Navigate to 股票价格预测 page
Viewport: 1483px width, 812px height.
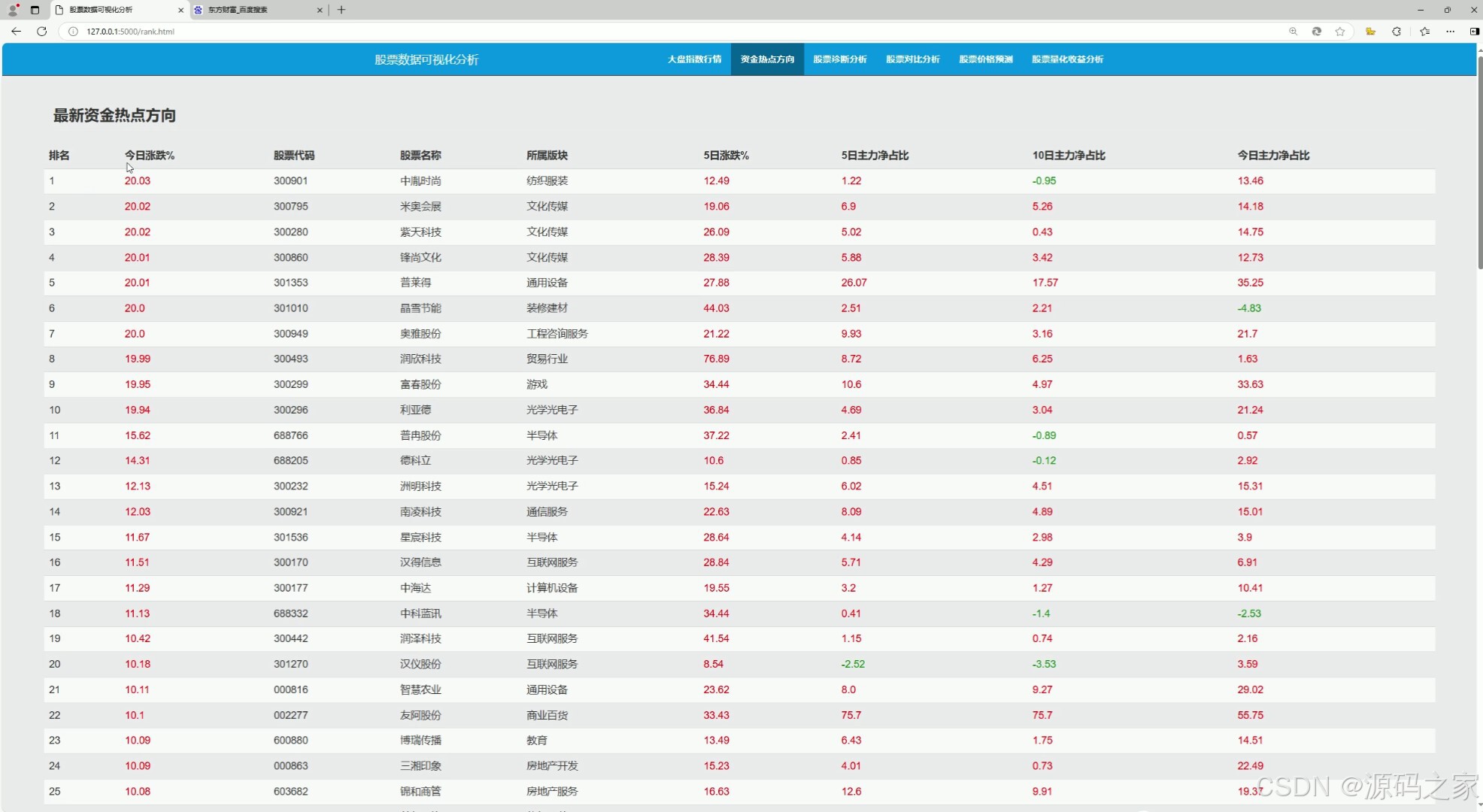985,59
